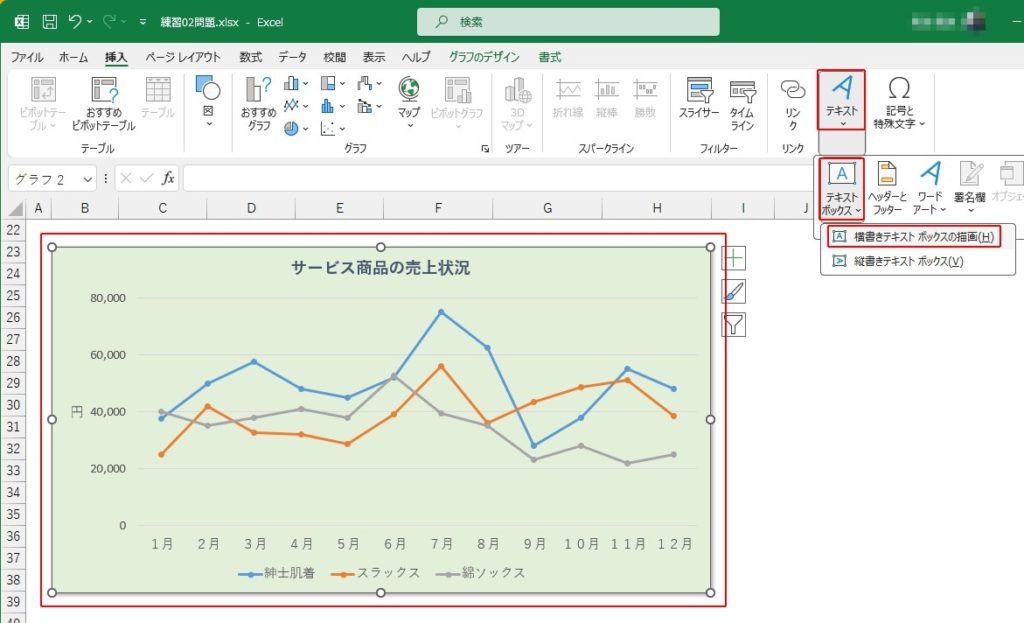Open the Chart Filters funnel button
This screenshot has width=1024, height=623.
(x=734, y=324)
